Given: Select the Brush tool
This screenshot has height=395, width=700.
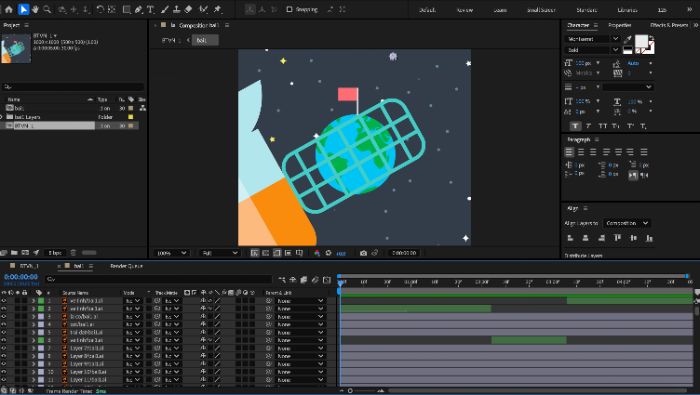Looking at the screenshot, I should [x=165, y=9].
